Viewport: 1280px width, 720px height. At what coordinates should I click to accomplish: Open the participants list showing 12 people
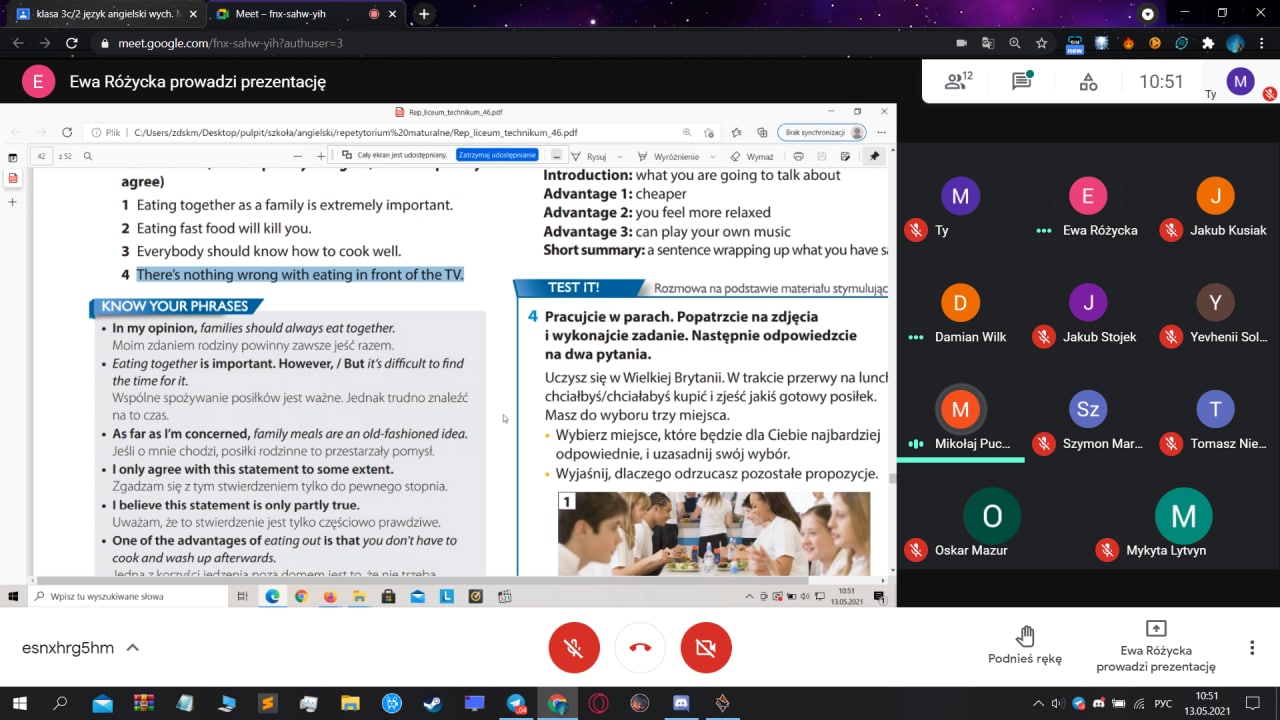(x=959, y=82)
